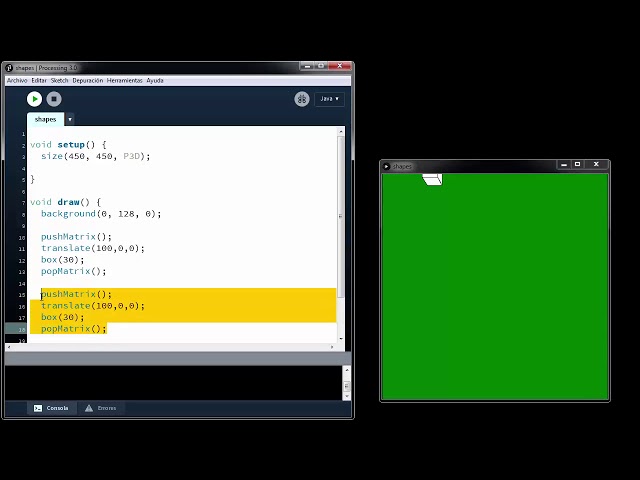This screenshot has width=640, height=480.
Task: Maximize the Processing editor window
Action: point(321,66)
